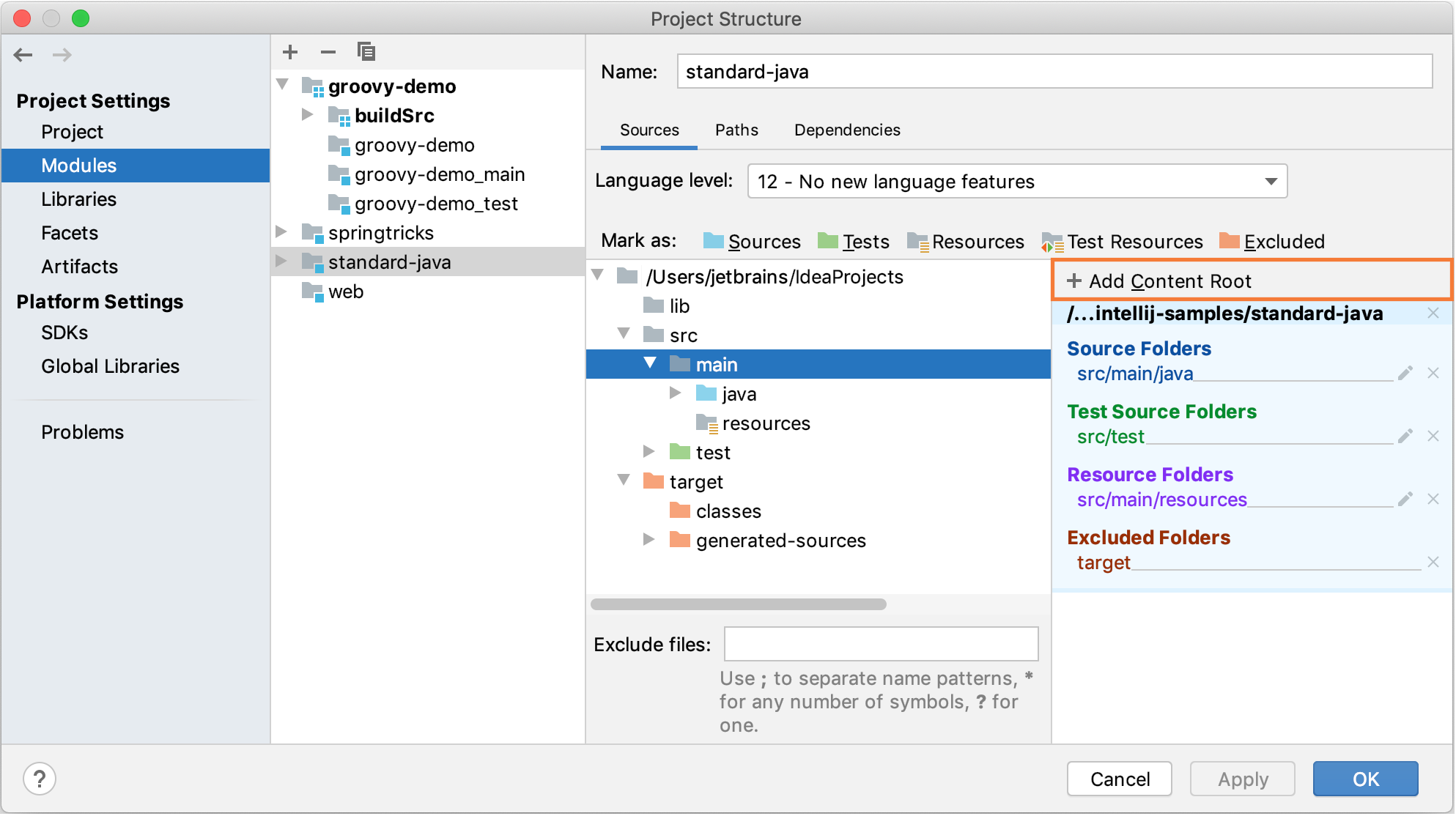
Task: Click the Libraries settings section
Action: pos(77,199)
